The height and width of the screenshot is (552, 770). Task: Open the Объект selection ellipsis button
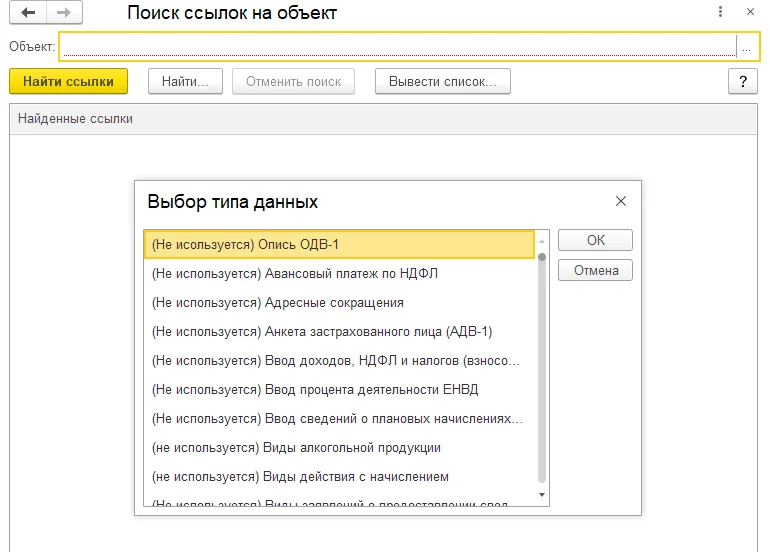(746, 47)
